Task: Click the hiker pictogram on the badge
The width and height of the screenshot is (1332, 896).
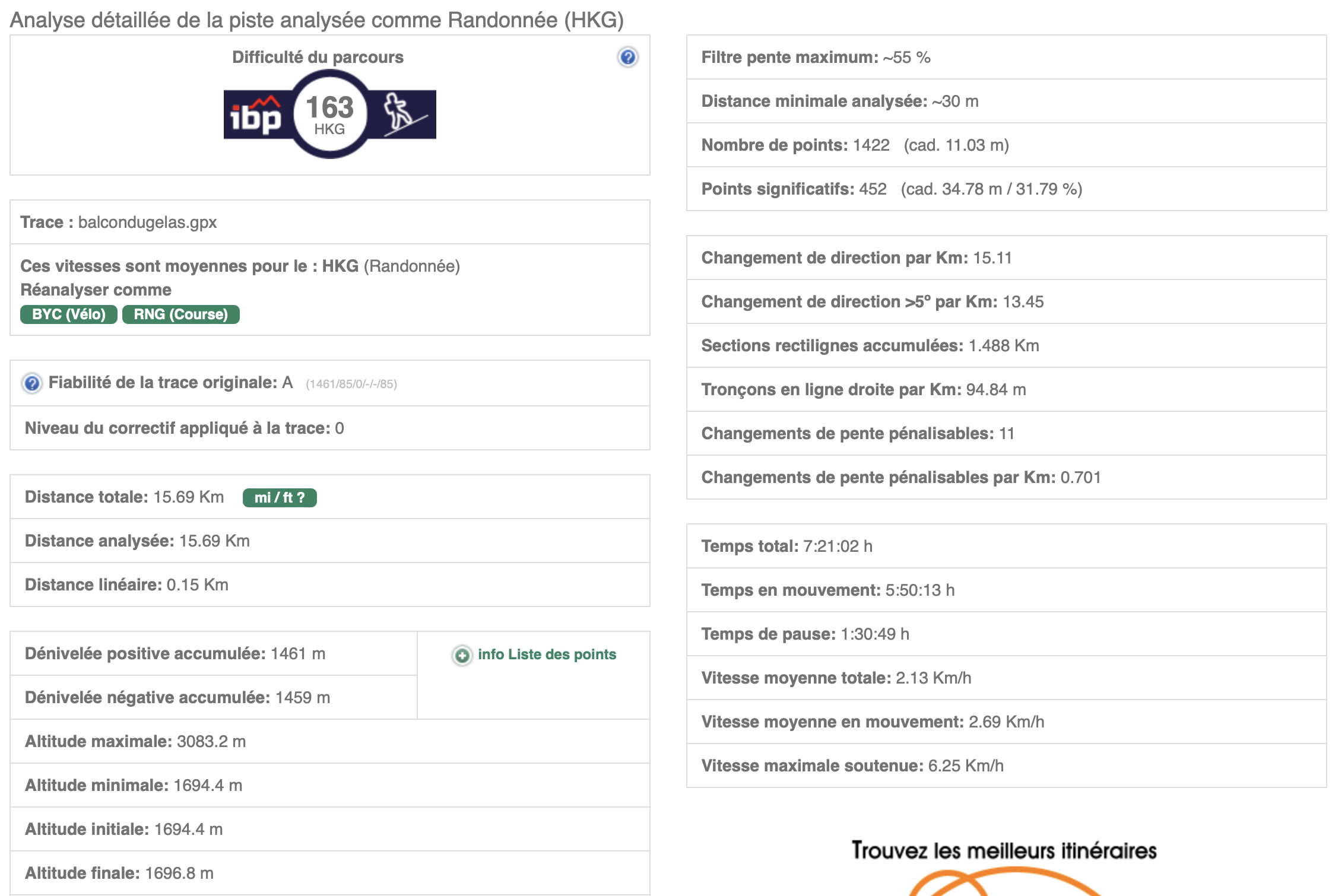Action: 401,113
